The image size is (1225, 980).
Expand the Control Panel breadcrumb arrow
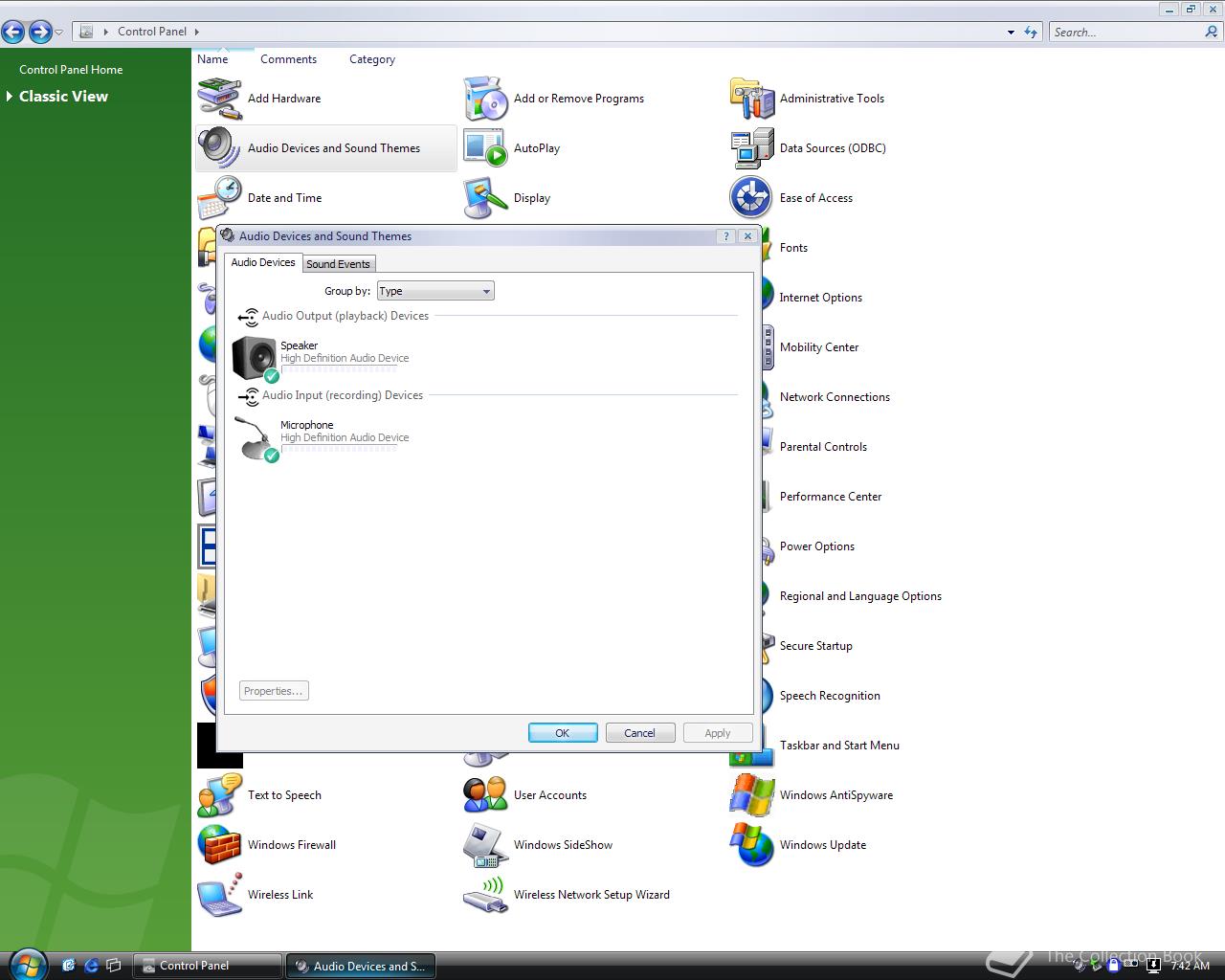coord(197,32)
